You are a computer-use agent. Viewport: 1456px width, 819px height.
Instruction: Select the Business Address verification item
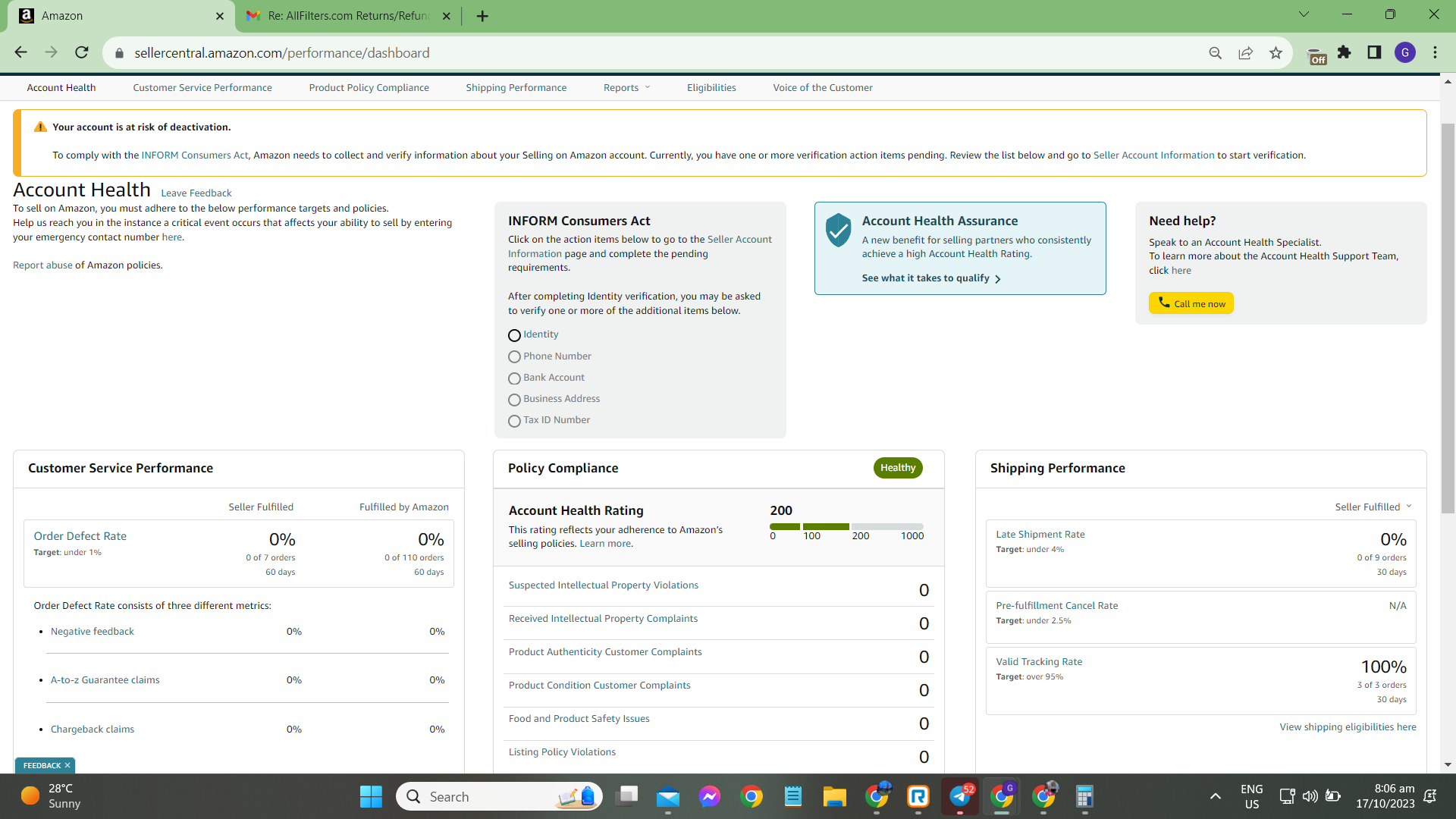(514, 399)
